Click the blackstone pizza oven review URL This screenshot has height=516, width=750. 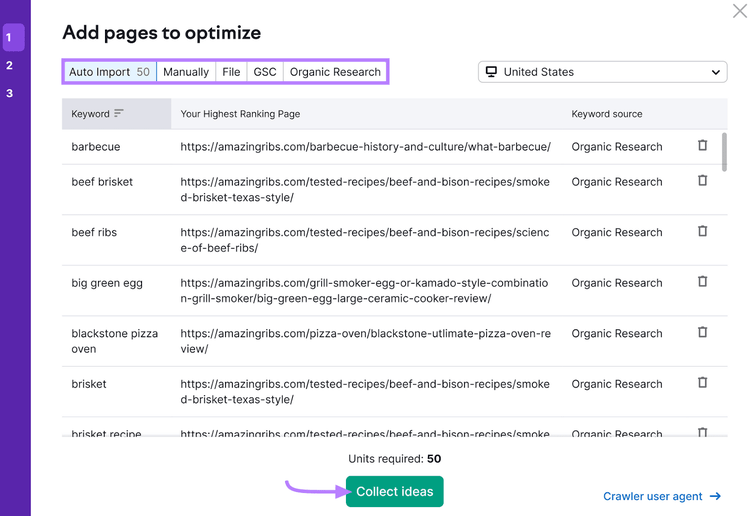pyautogui.click(x=365, y=341)
